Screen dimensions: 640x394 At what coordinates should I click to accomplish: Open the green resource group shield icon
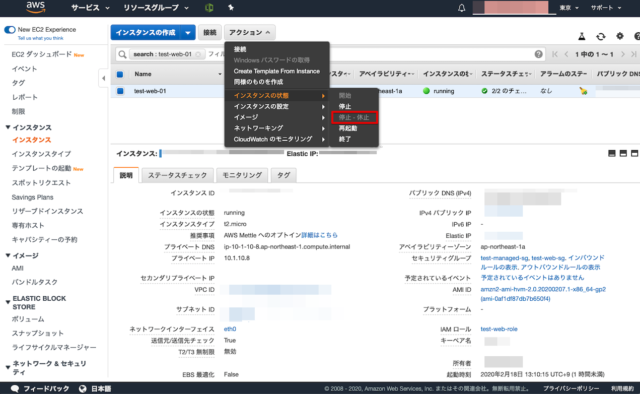tap(209, 7)
